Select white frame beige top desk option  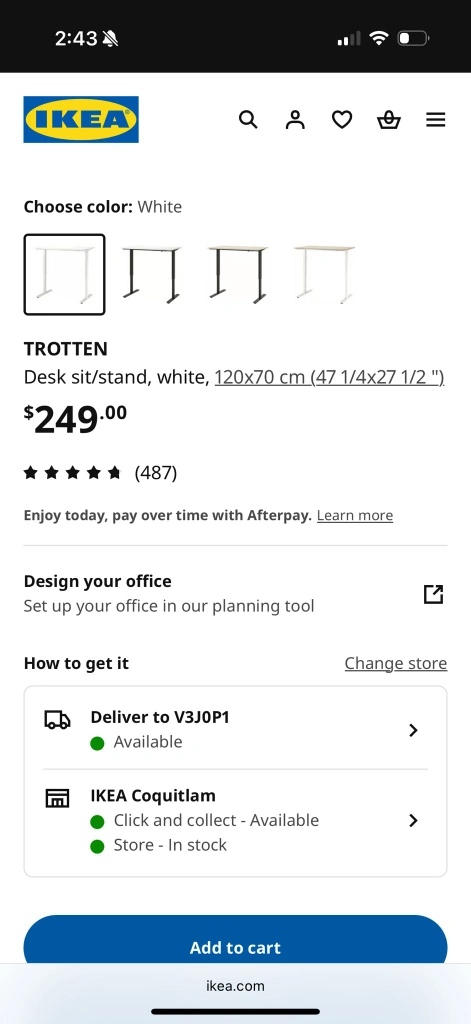point(324,274)
